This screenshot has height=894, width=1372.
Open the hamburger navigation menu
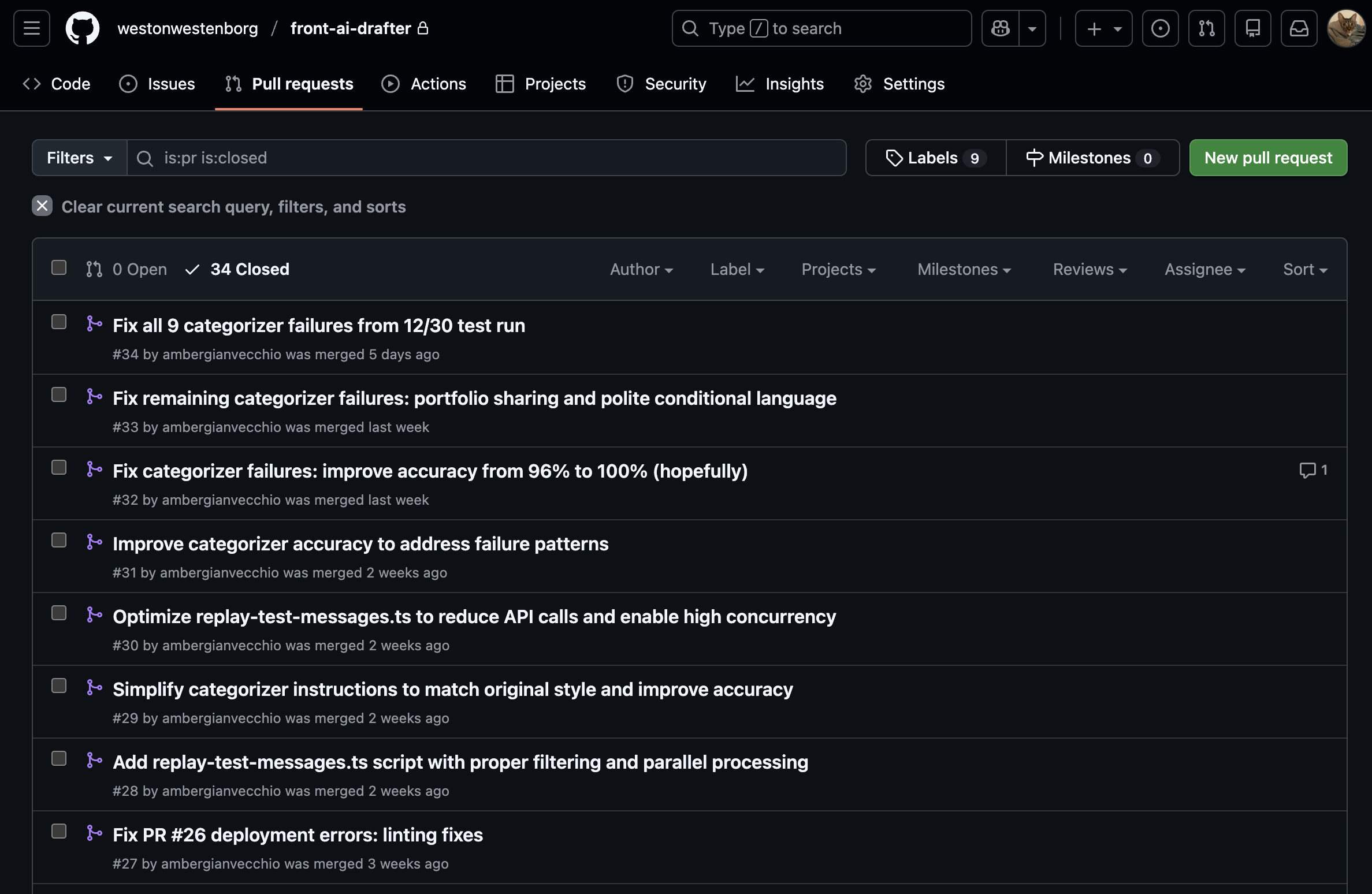click(32, 28)
